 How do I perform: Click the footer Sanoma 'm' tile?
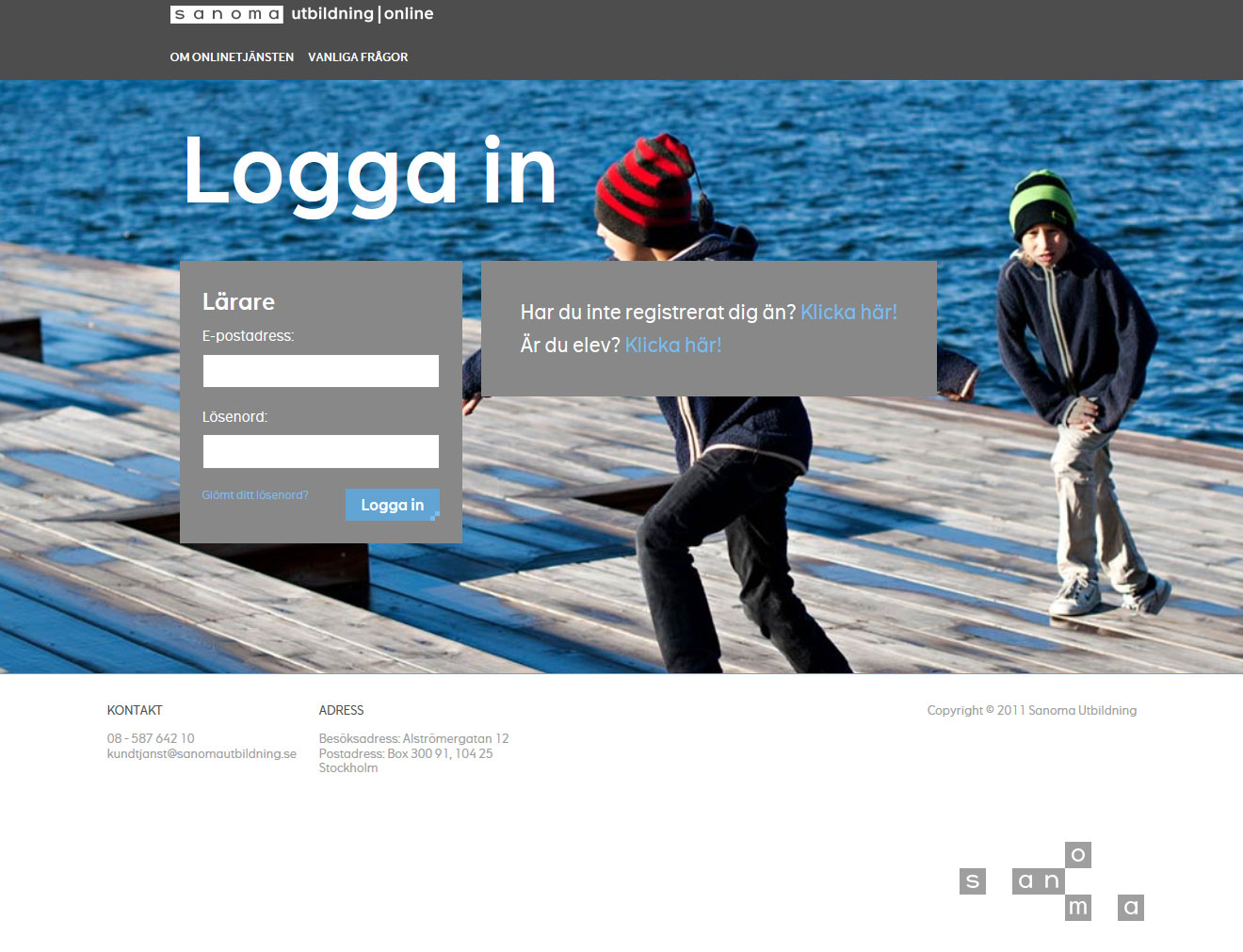[x=1078, y=908]
